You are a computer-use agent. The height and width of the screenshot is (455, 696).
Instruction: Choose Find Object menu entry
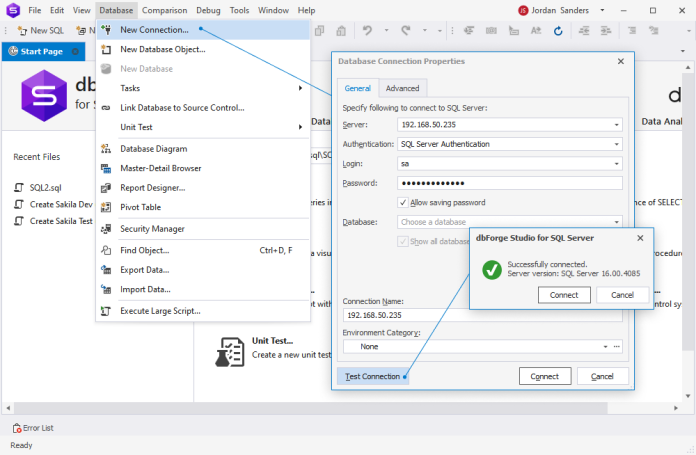tap(203, 250)
